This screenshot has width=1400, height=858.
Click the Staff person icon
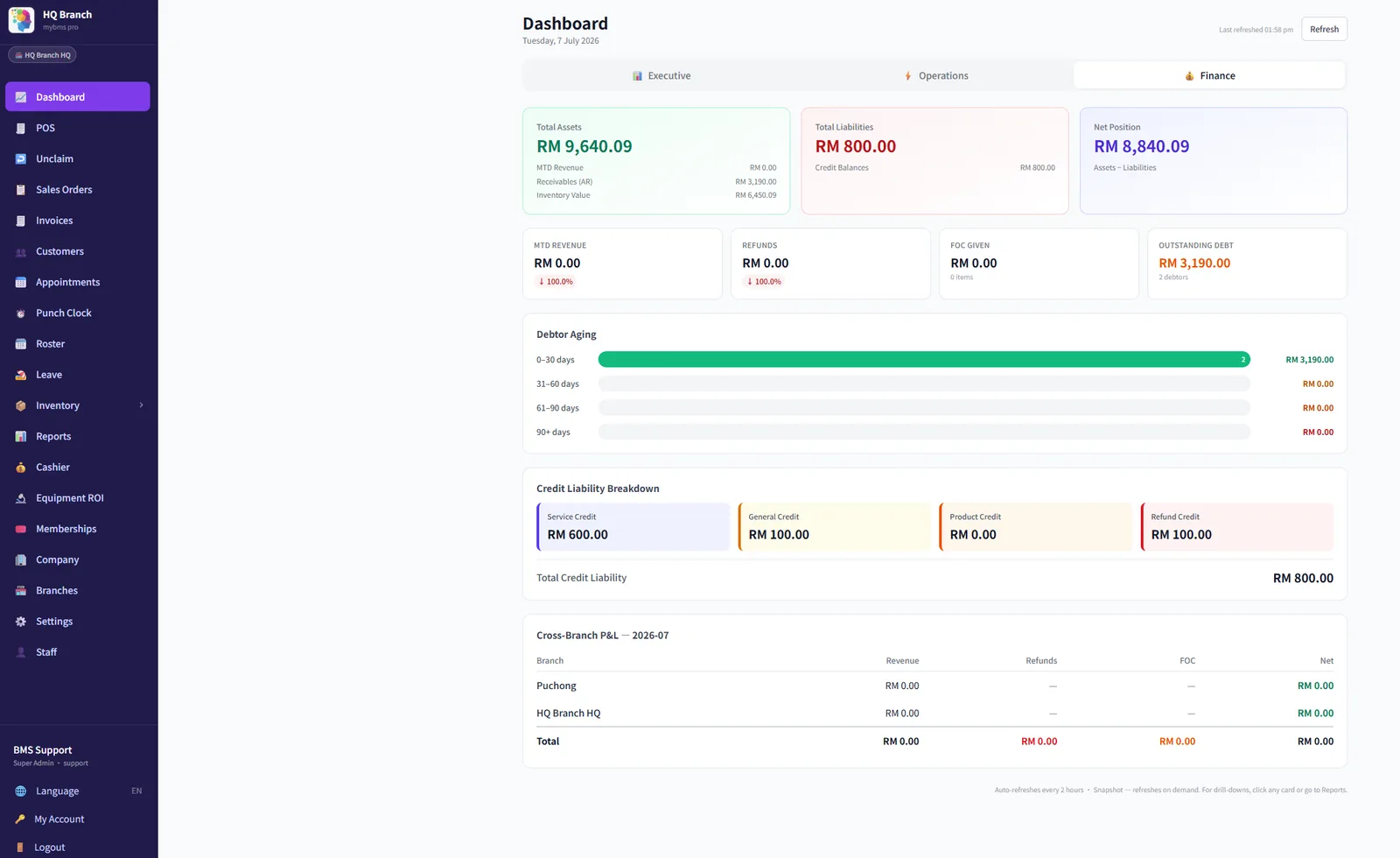[21, 652]
